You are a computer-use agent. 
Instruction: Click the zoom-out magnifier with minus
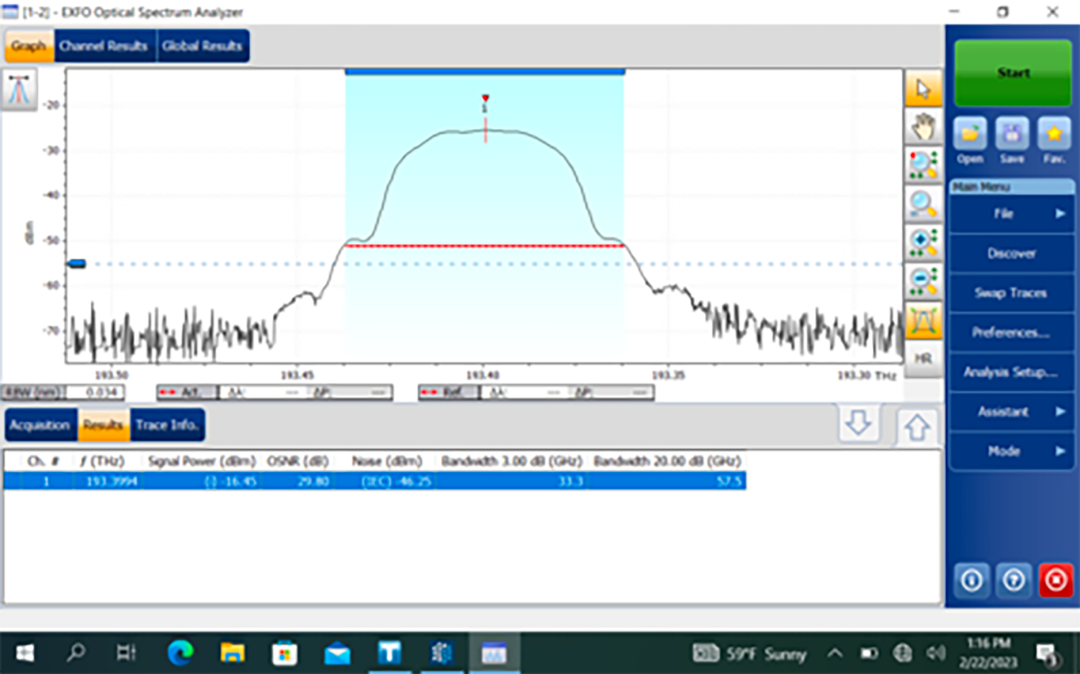pos(922,281)
